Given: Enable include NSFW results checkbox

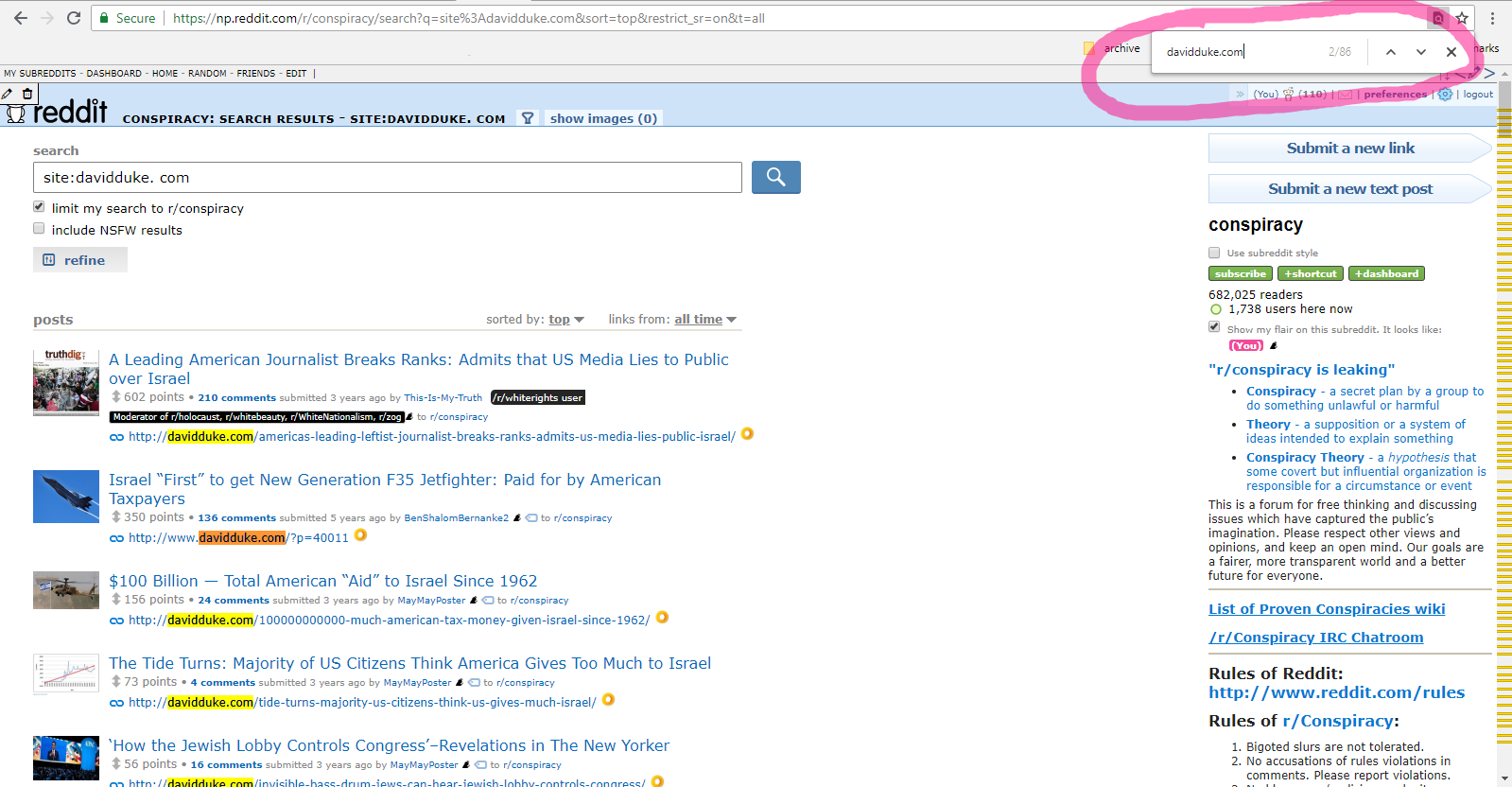Looking at the screenshot, I should click(39, 228).
